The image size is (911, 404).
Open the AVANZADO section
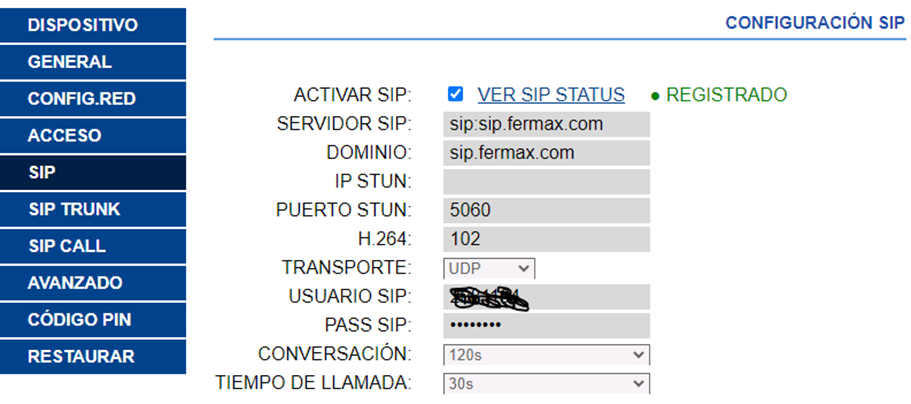93,283
